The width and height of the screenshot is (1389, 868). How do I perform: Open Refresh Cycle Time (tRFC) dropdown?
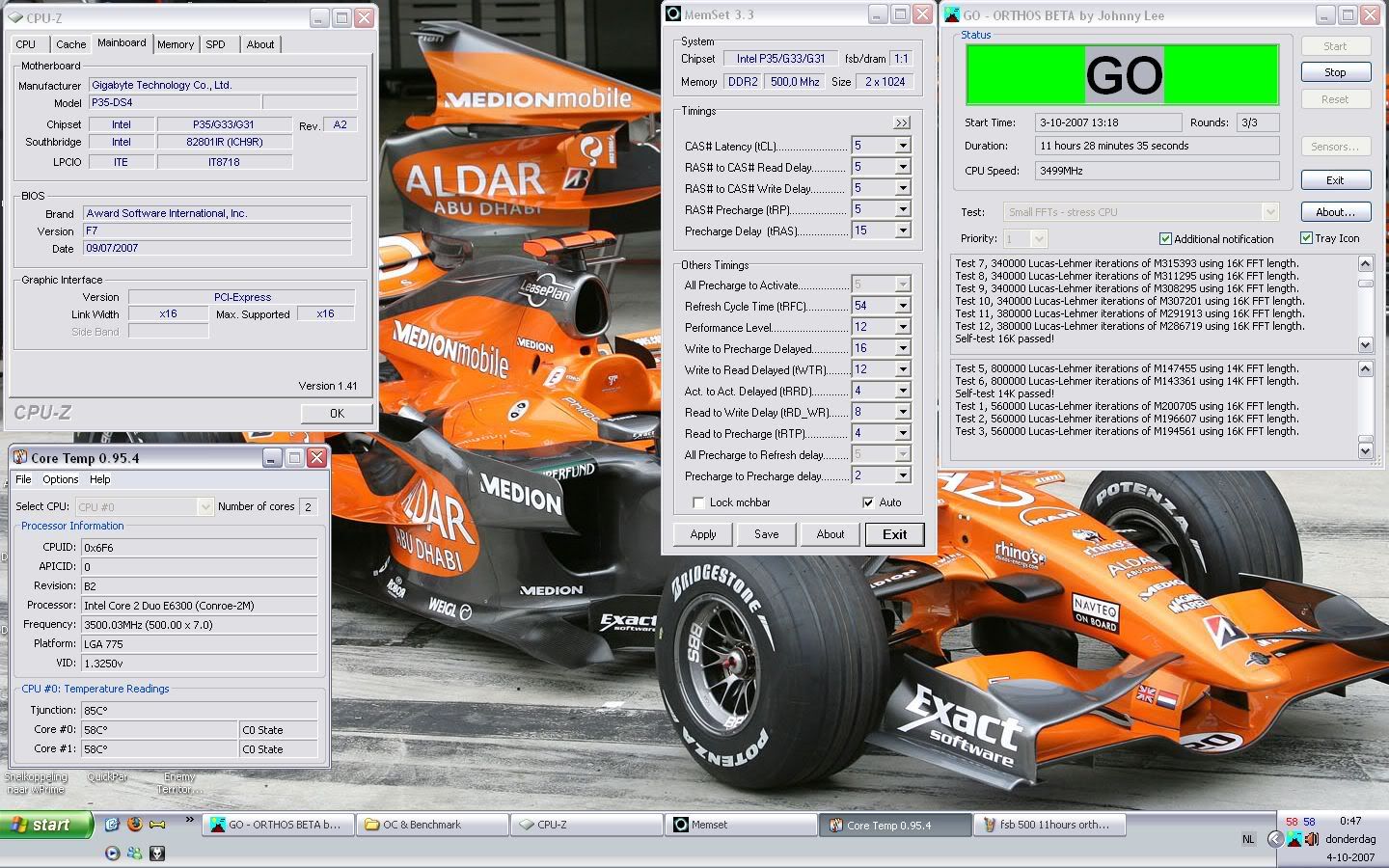(x=903, y=306)
